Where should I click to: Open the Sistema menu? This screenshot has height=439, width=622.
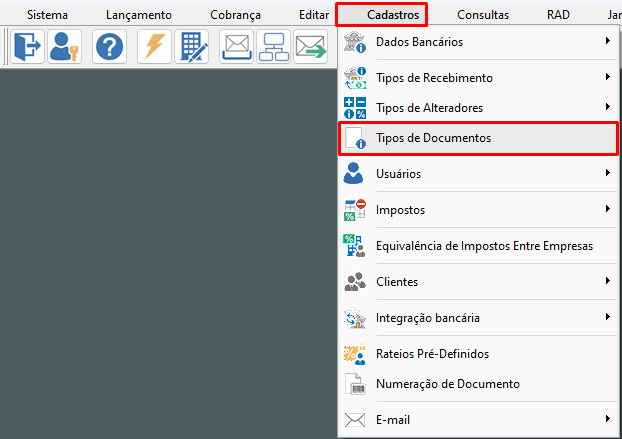pyautogui.click(x=47, y=15)
